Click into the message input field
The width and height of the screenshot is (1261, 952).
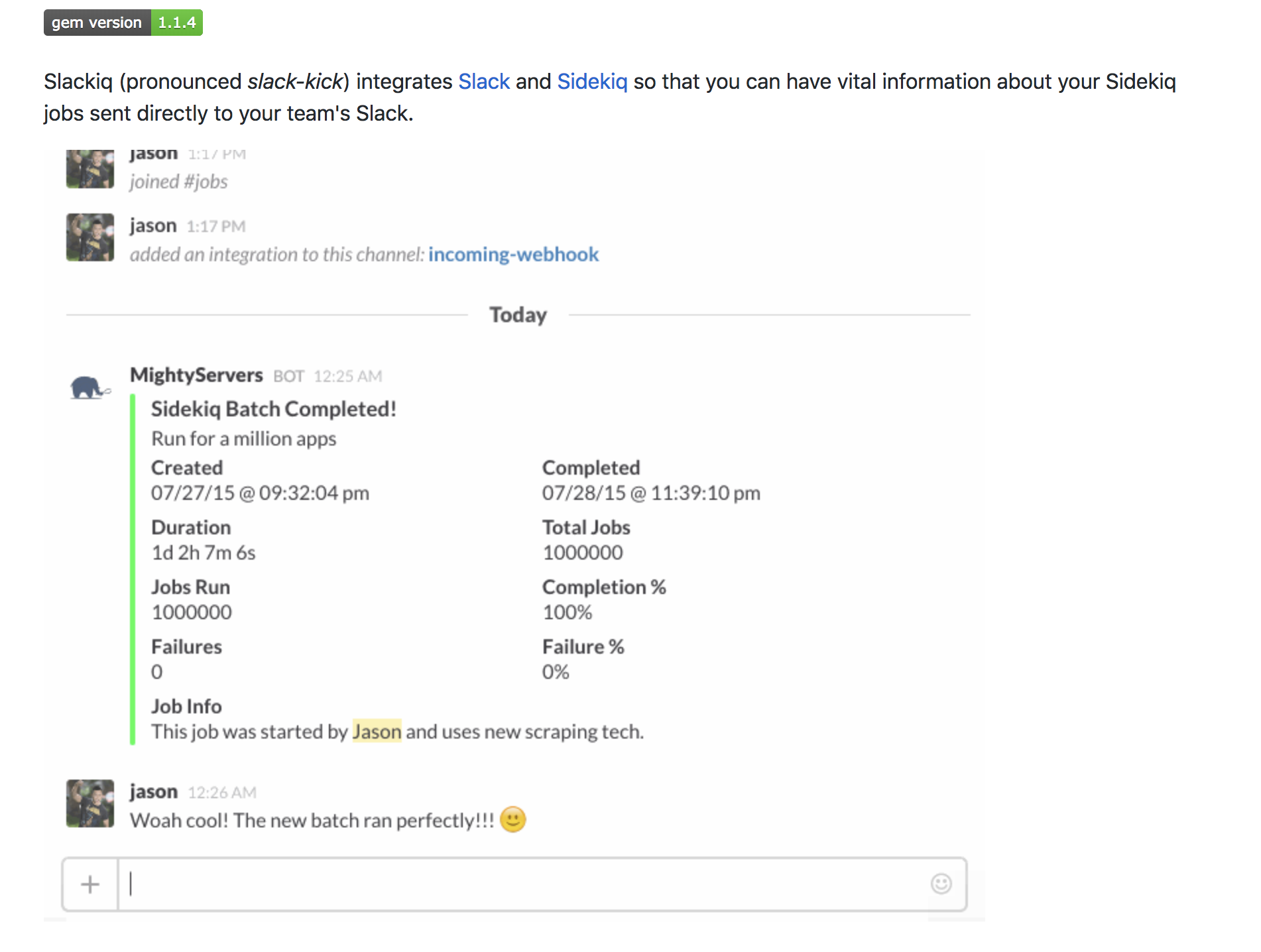tap(524, 884)
